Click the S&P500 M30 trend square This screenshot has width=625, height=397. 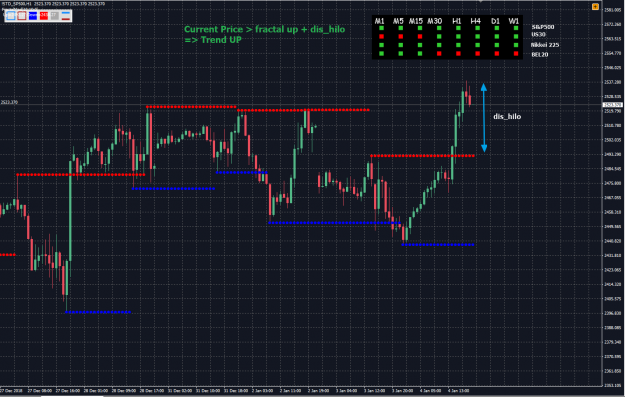pos(439,28)
